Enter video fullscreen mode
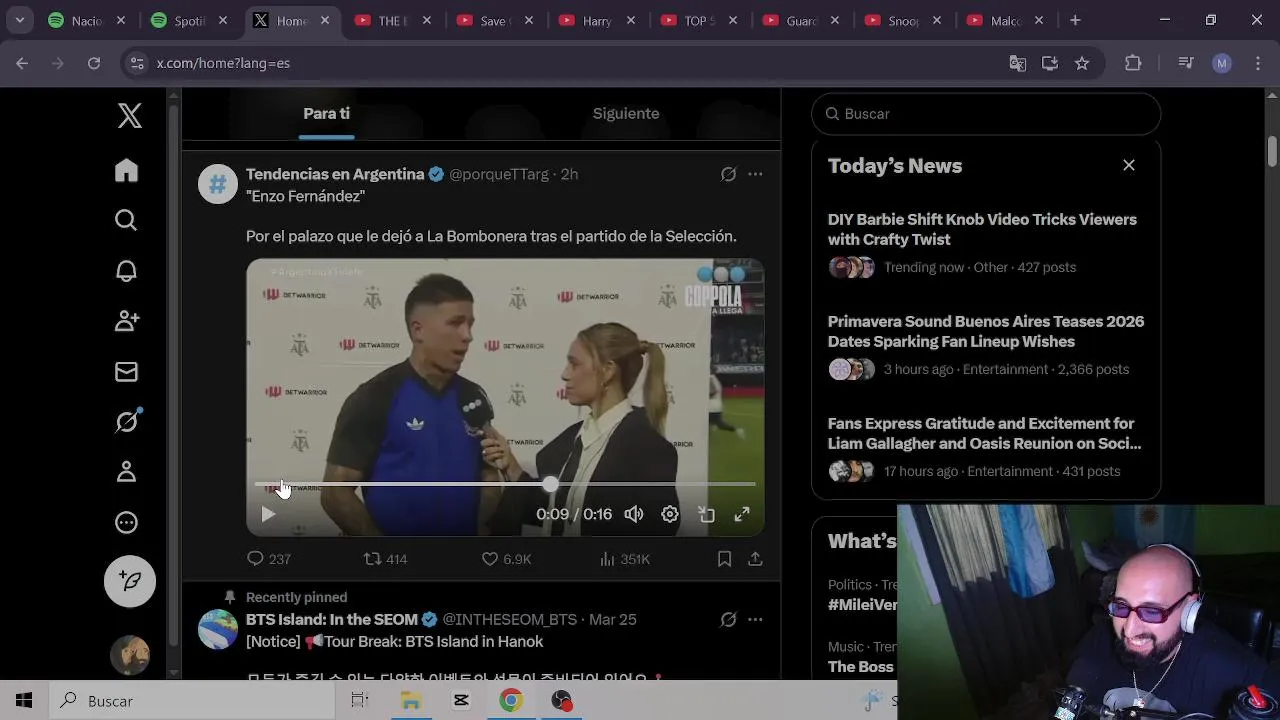 (x=742, y=514)
